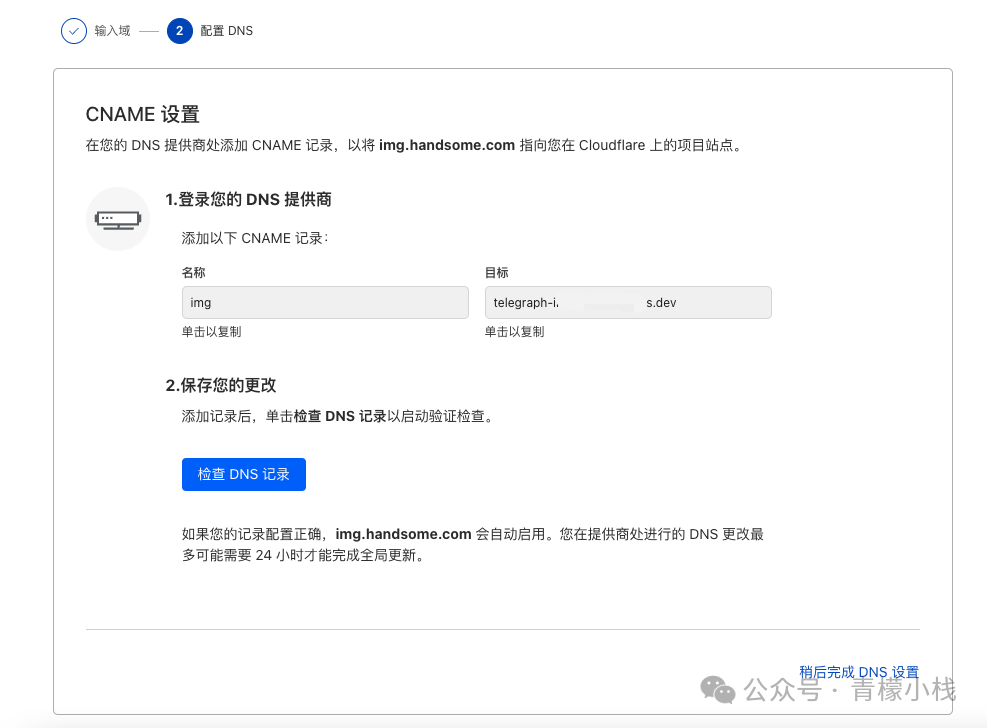
Task: Click the 目标 field label
Action: (497, 272)
